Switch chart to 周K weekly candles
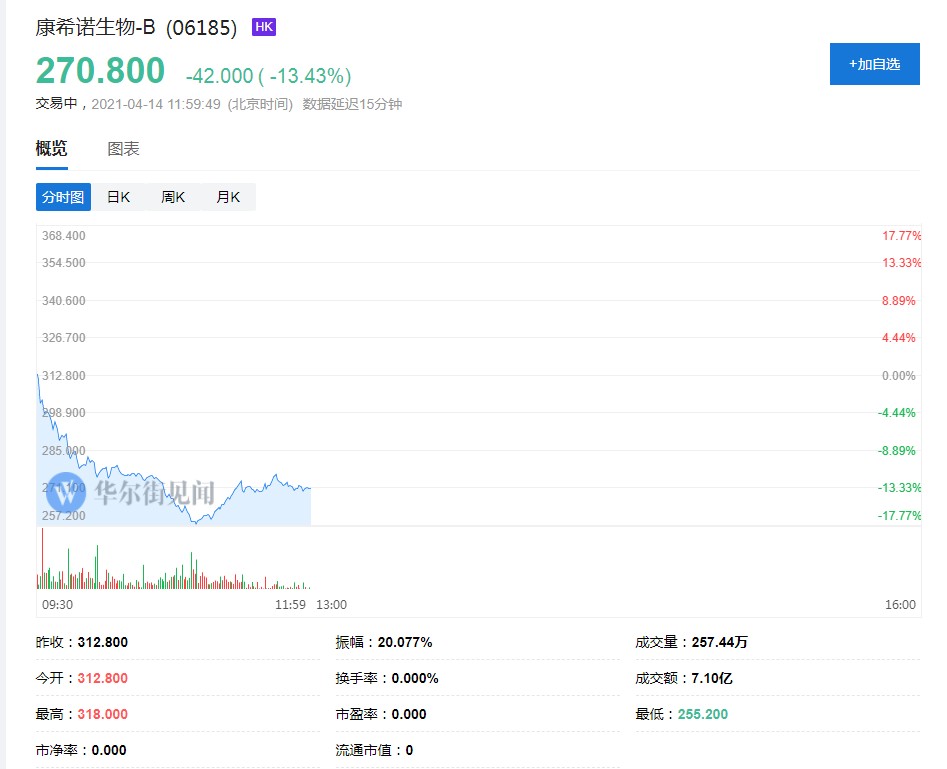This screenshot has width=947, height=769. coord(173,197)
